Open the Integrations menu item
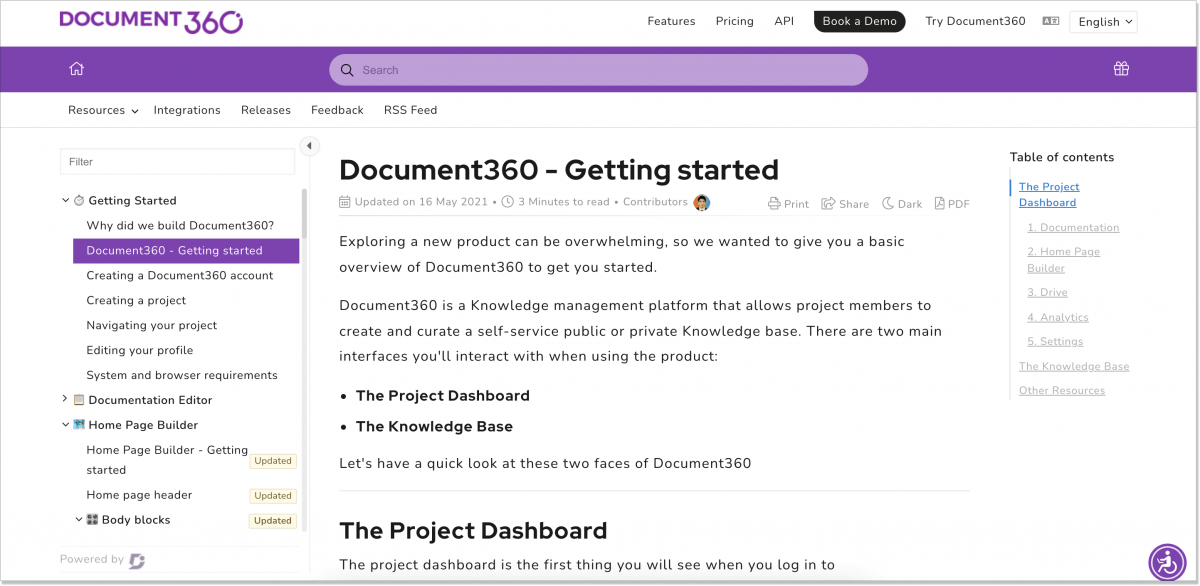 point(187,110)
